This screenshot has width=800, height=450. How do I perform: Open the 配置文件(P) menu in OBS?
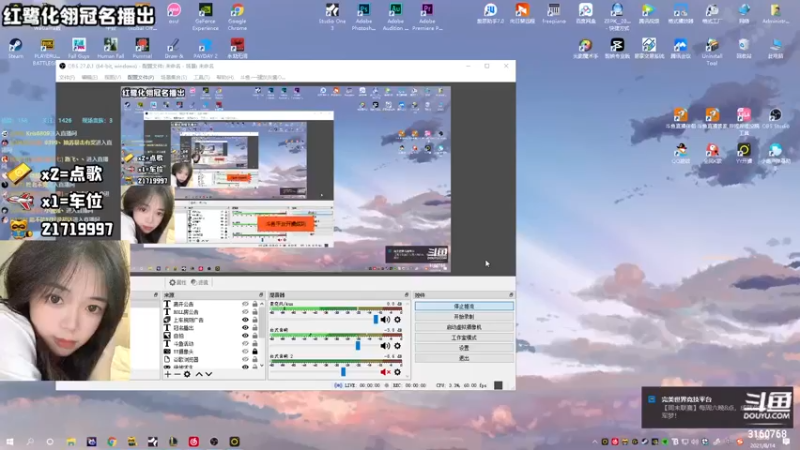[140, 78]
